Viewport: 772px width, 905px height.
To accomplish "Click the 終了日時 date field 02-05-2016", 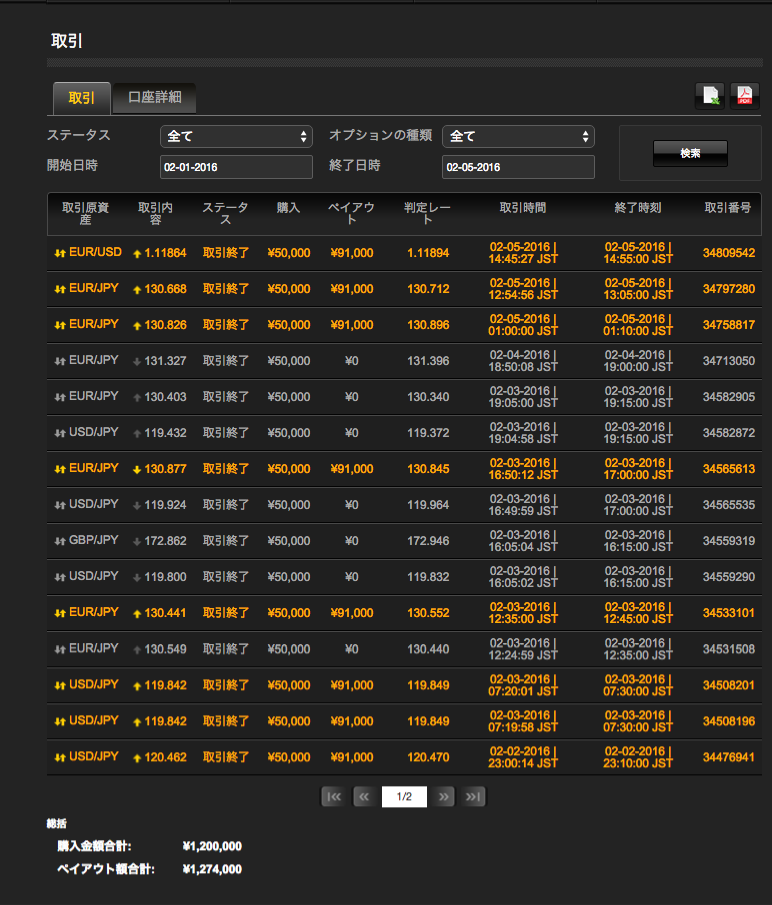I will tap(518, 167).
